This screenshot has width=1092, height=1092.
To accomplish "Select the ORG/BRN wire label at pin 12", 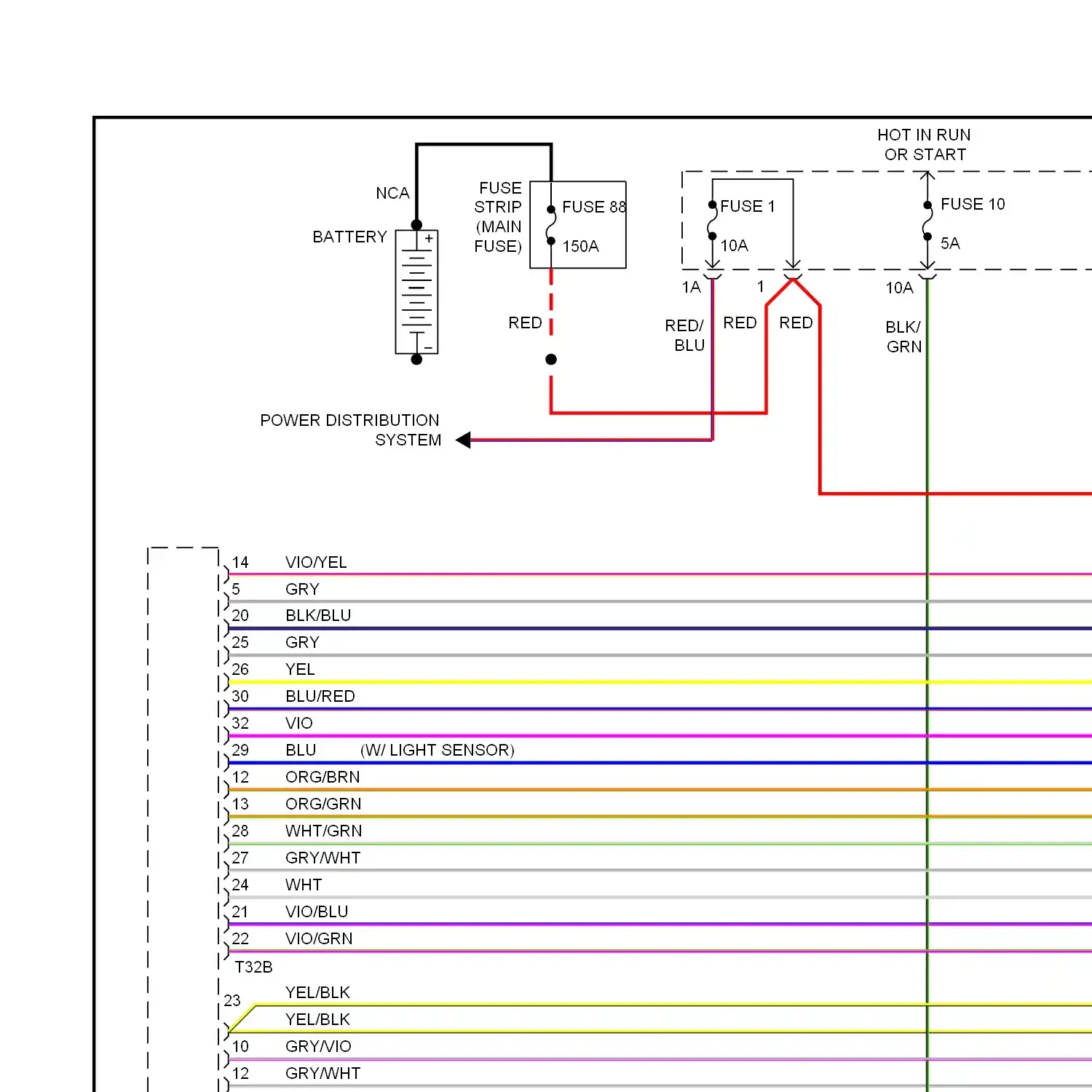I will [x=323, y=778].
